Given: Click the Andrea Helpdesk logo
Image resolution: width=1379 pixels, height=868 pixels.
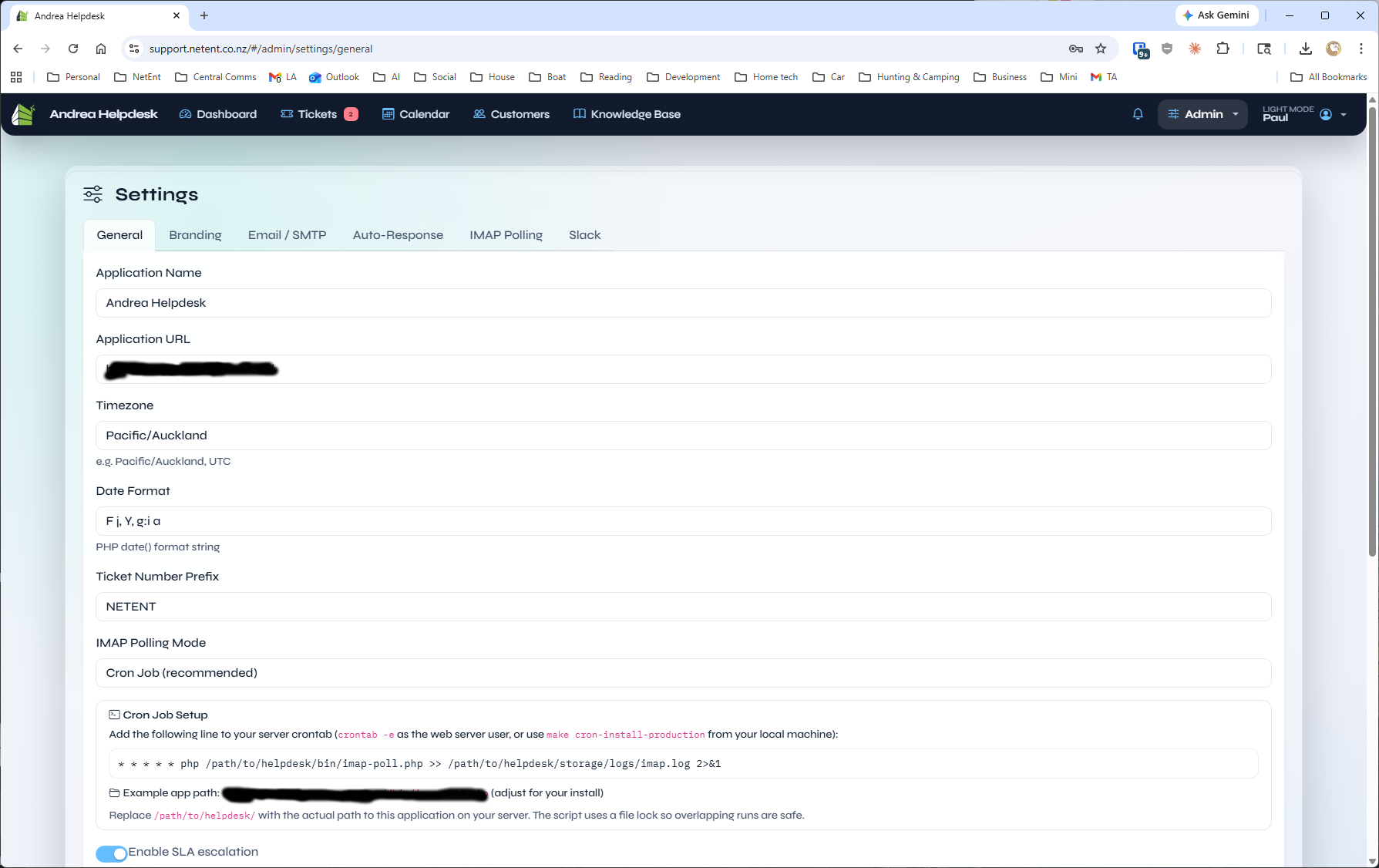Looking at the screenshot, I should click(23, 113).
